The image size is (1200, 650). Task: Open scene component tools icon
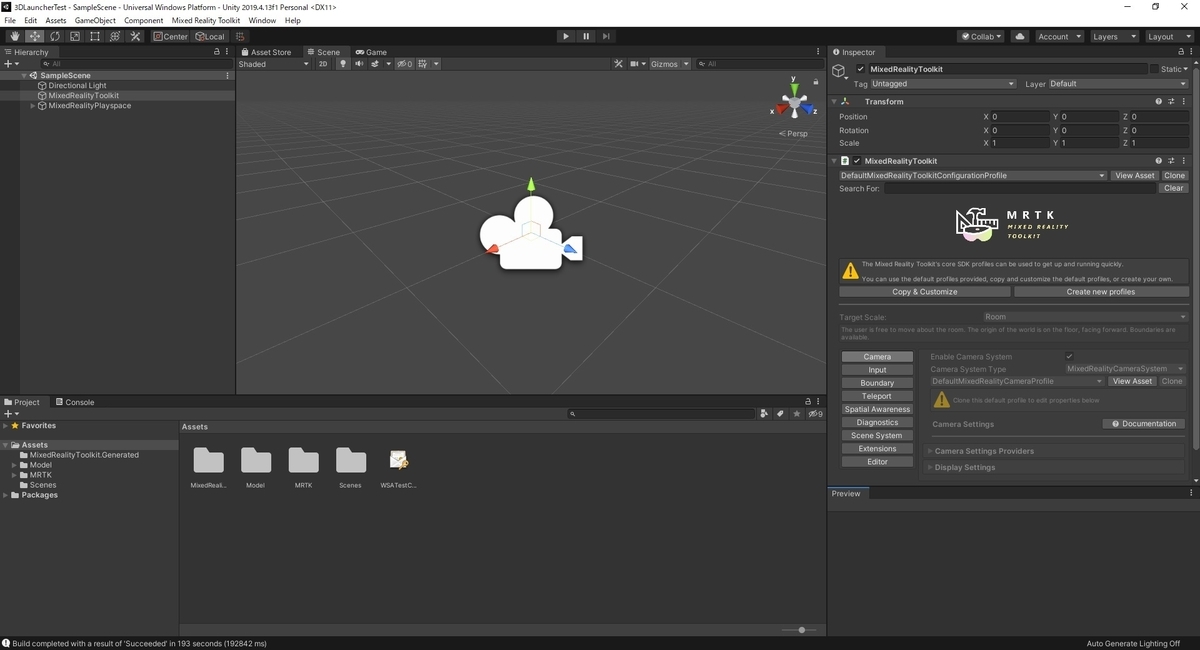coord(619,64)
